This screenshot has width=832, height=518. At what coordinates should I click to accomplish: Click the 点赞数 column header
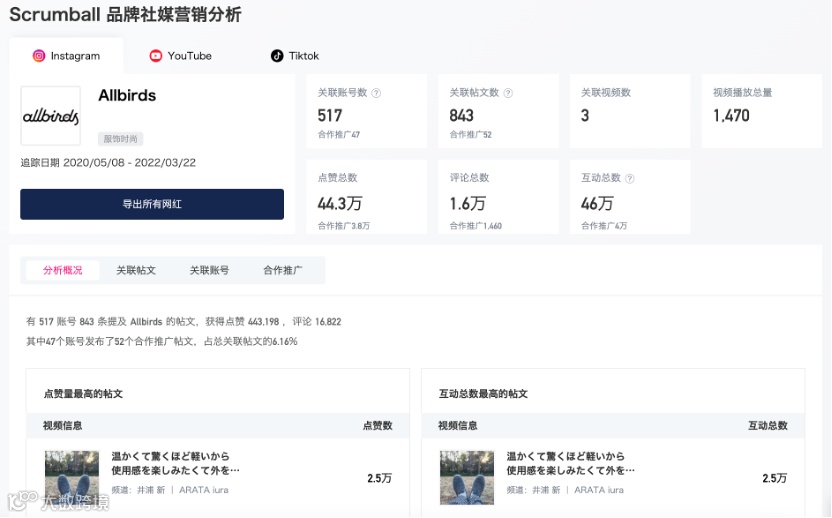[x=377, y=426]
